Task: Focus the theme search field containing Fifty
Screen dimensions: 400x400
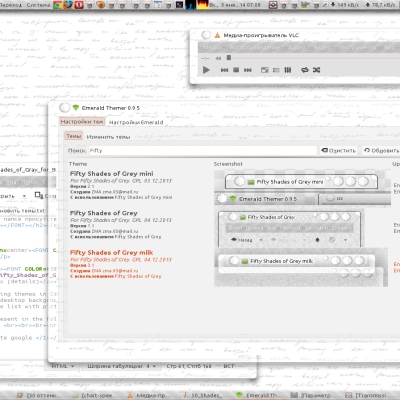Action: (x=203, y=151)
